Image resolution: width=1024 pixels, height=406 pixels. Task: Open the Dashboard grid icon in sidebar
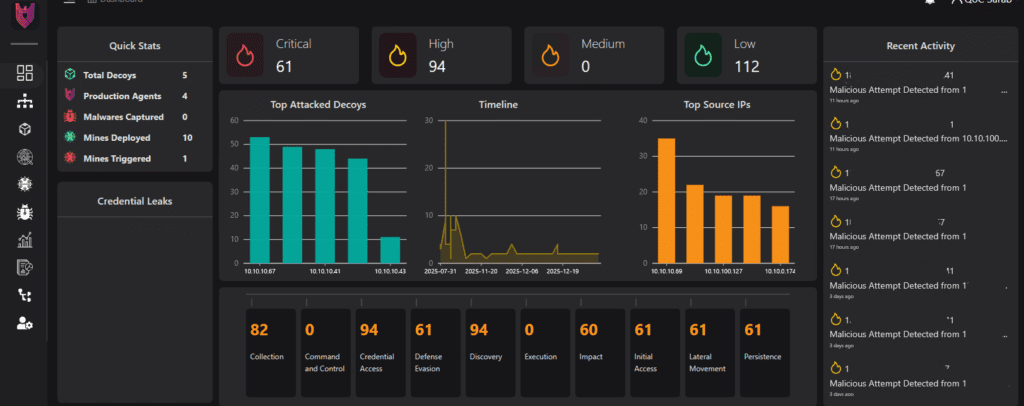25,73
